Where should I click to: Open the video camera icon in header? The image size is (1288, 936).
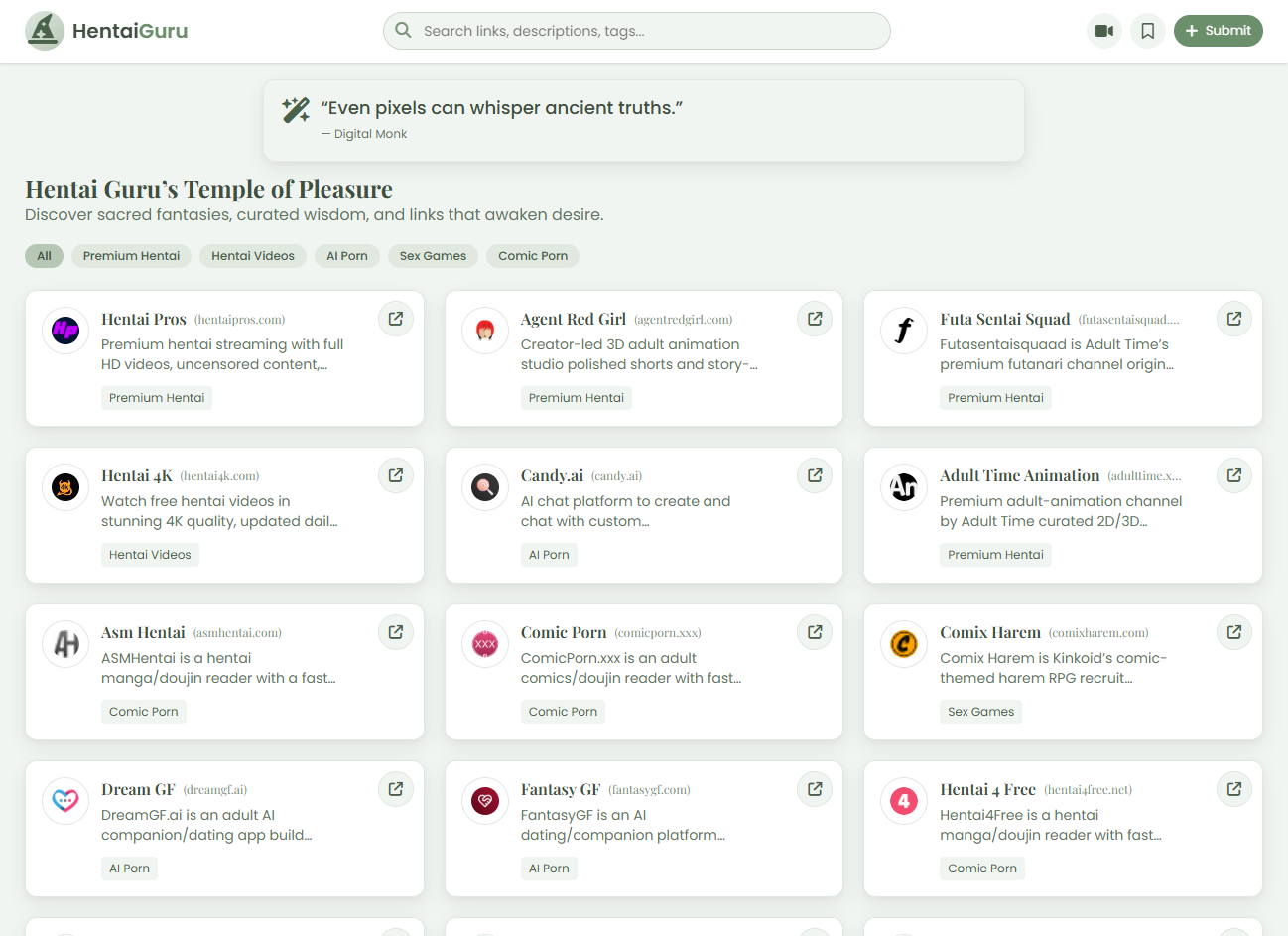(1104, 31)
